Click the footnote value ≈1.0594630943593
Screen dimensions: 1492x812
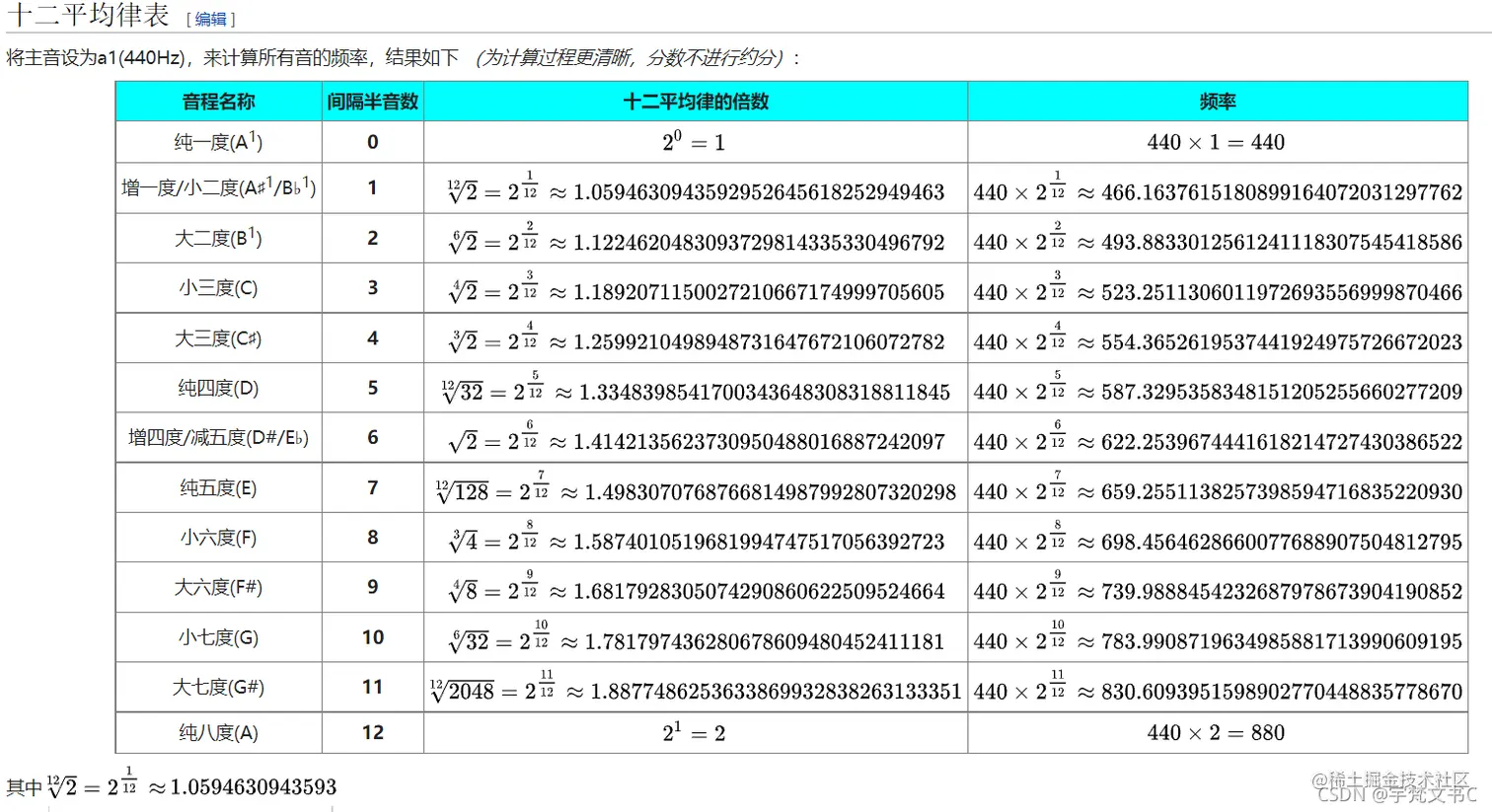(243, 787)
